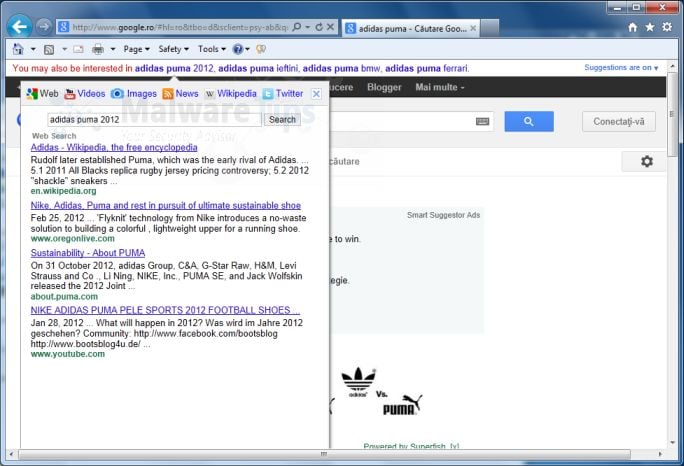Click the 'Powered by Superfish' link

tap(411, 445)
